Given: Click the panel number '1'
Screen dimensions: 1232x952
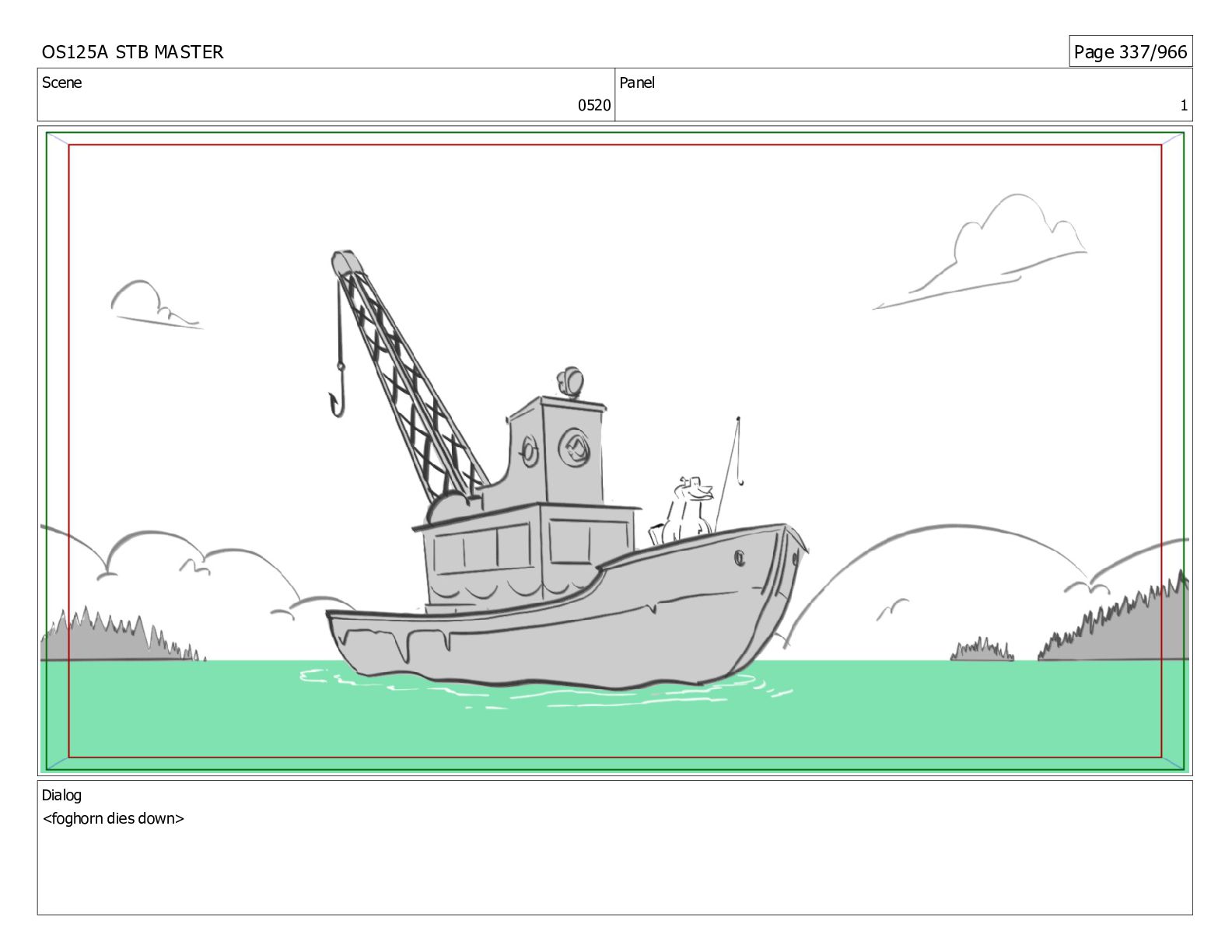Looking at the screenshot, I should pos(1184,105).
